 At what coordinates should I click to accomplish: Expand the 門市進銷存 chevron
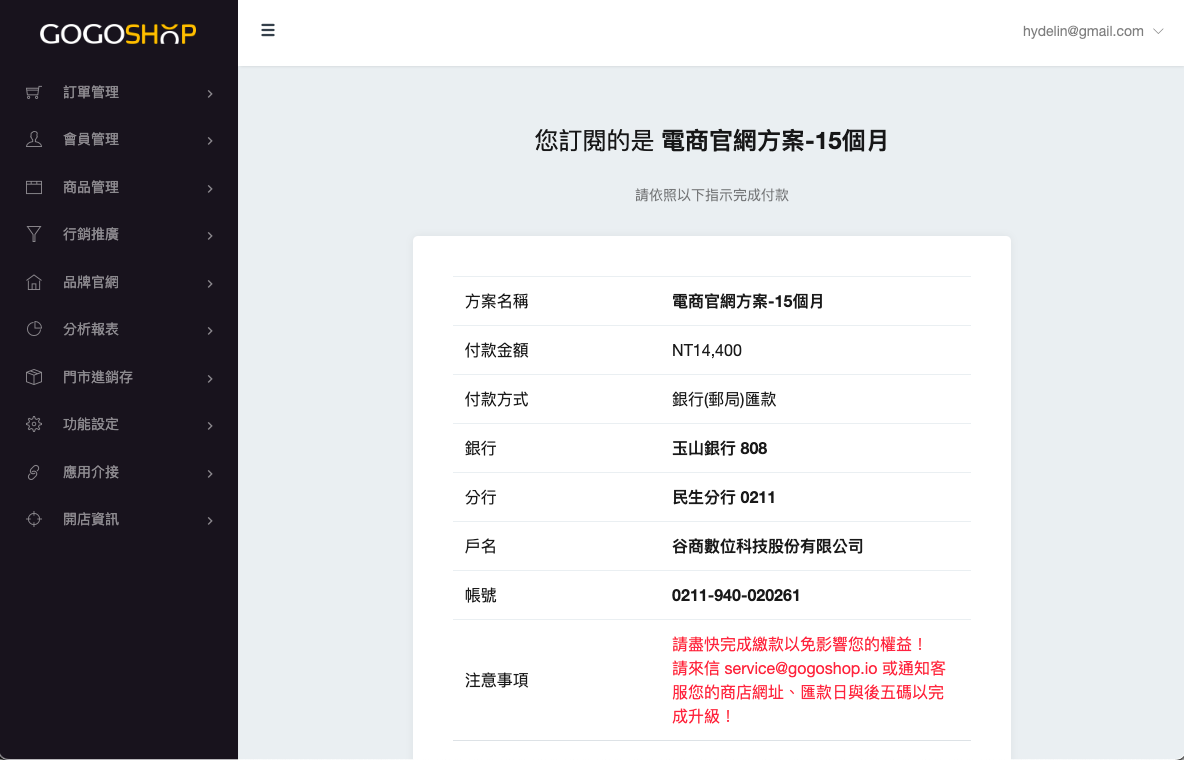210,378
